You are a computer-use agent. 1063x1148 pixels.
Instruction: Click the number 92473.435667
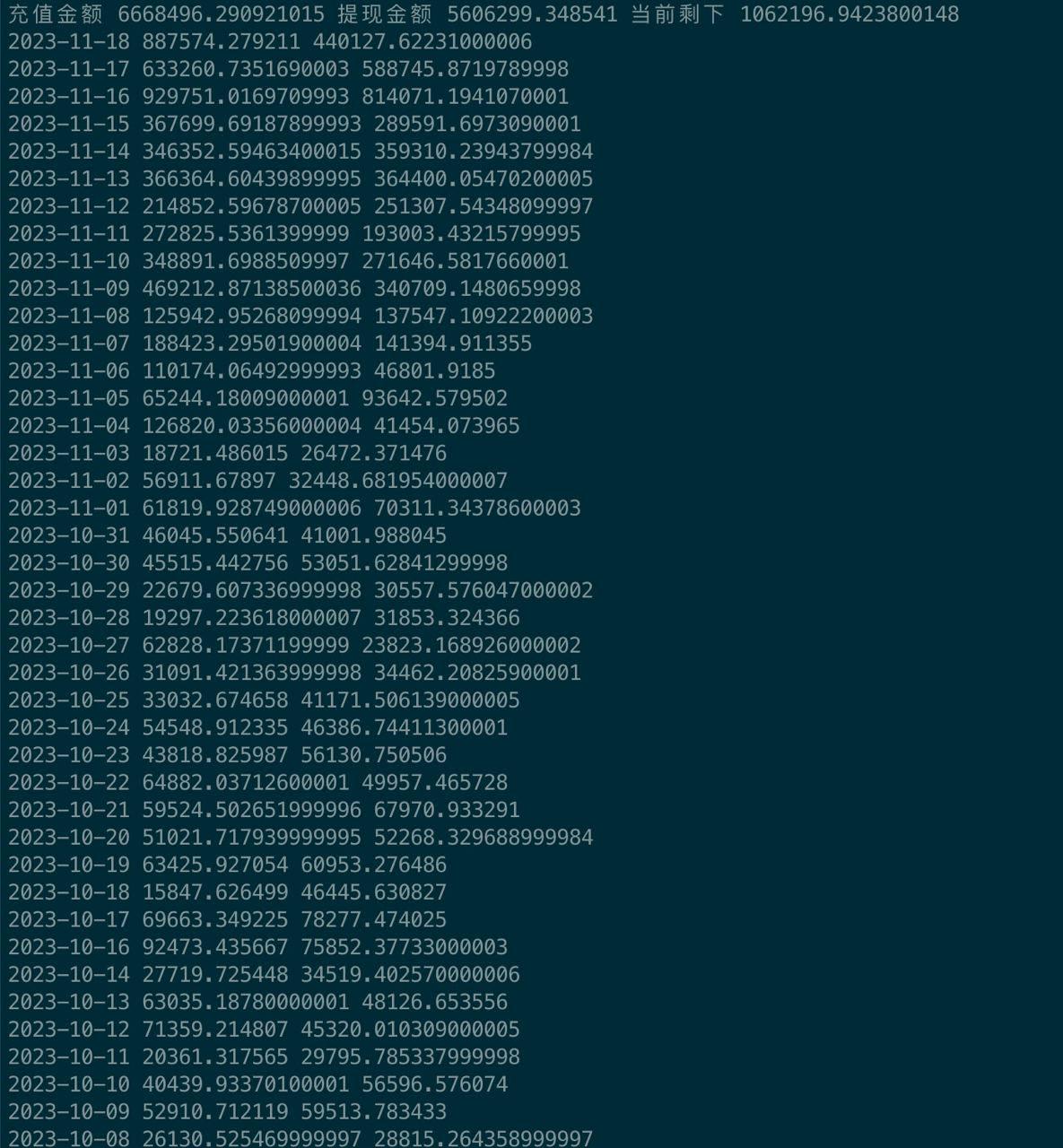pyautogui.click(x=215, y=948)
